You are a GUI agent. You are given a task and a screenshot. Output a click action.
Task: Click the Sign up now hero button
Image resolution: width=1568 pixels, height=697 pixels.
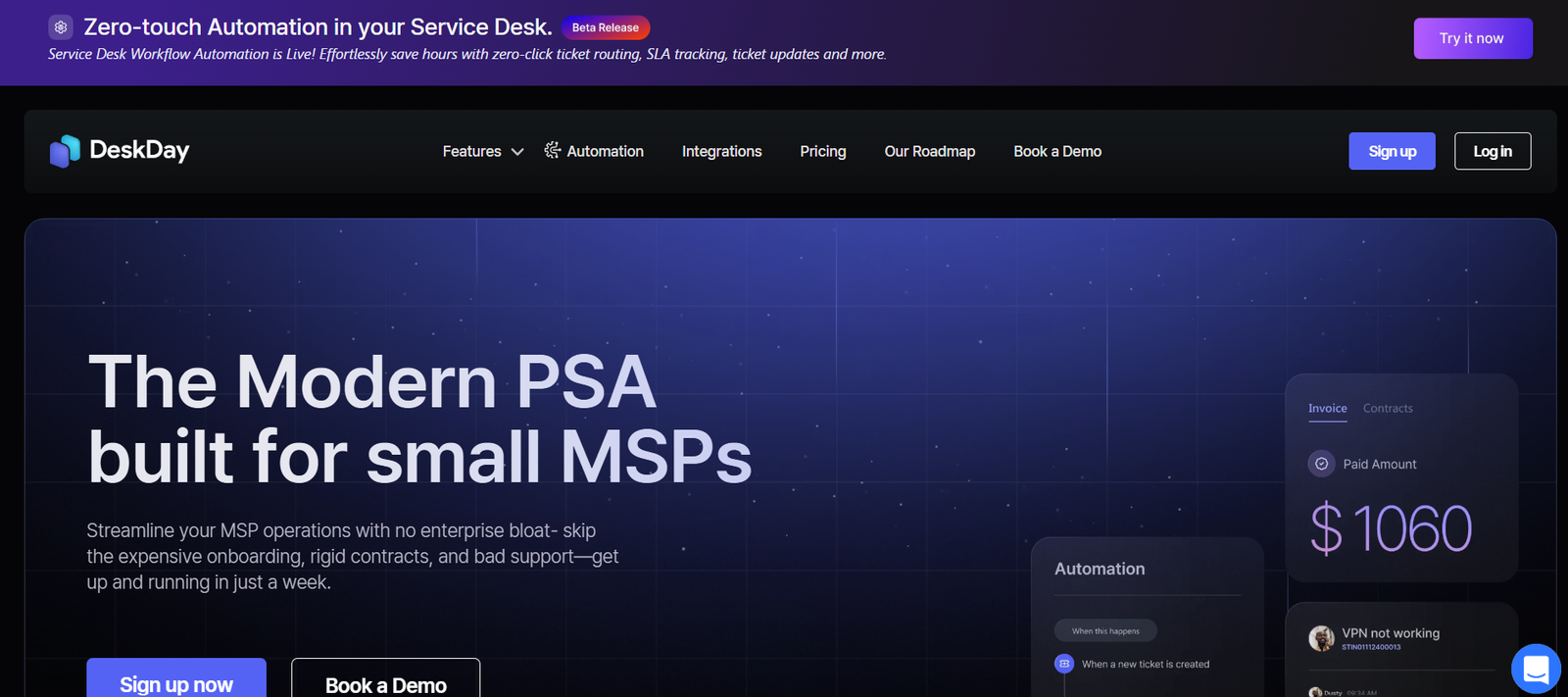click(x=176, y=682)
